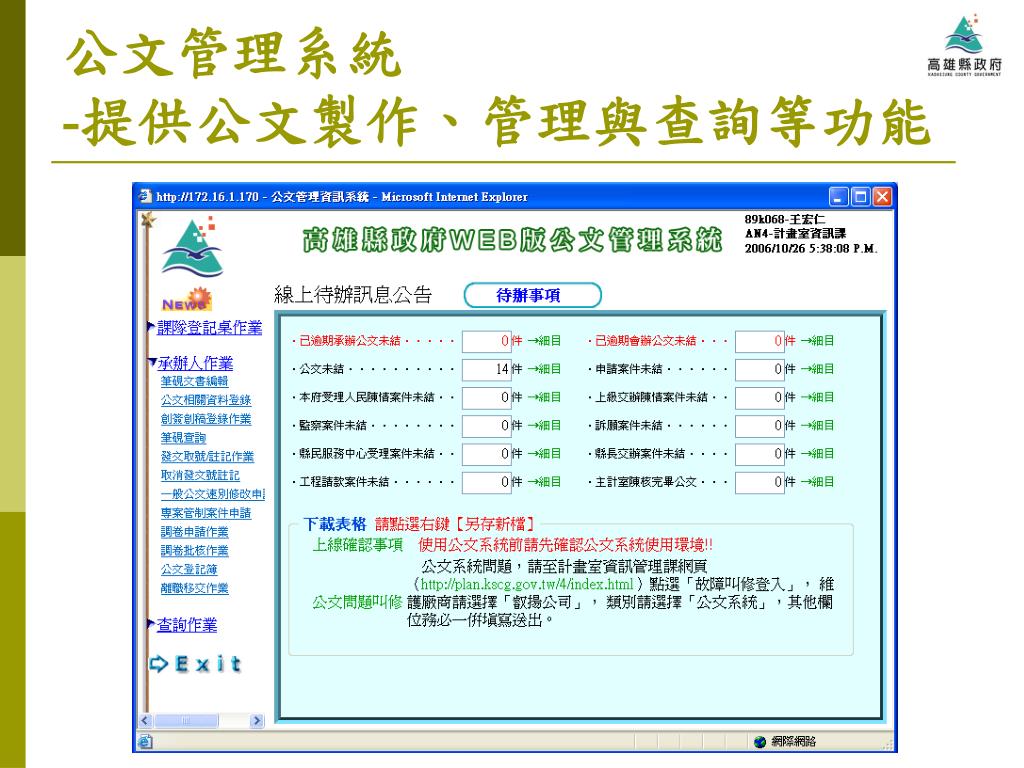Collapse 承辦人作業 section
The width and height of the screenshot is (1024, 768).
195,362
